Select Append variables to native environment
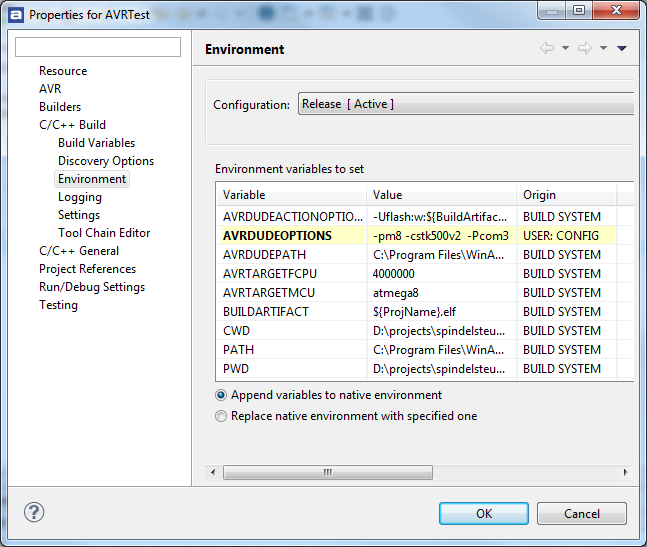 click(221, 395)
